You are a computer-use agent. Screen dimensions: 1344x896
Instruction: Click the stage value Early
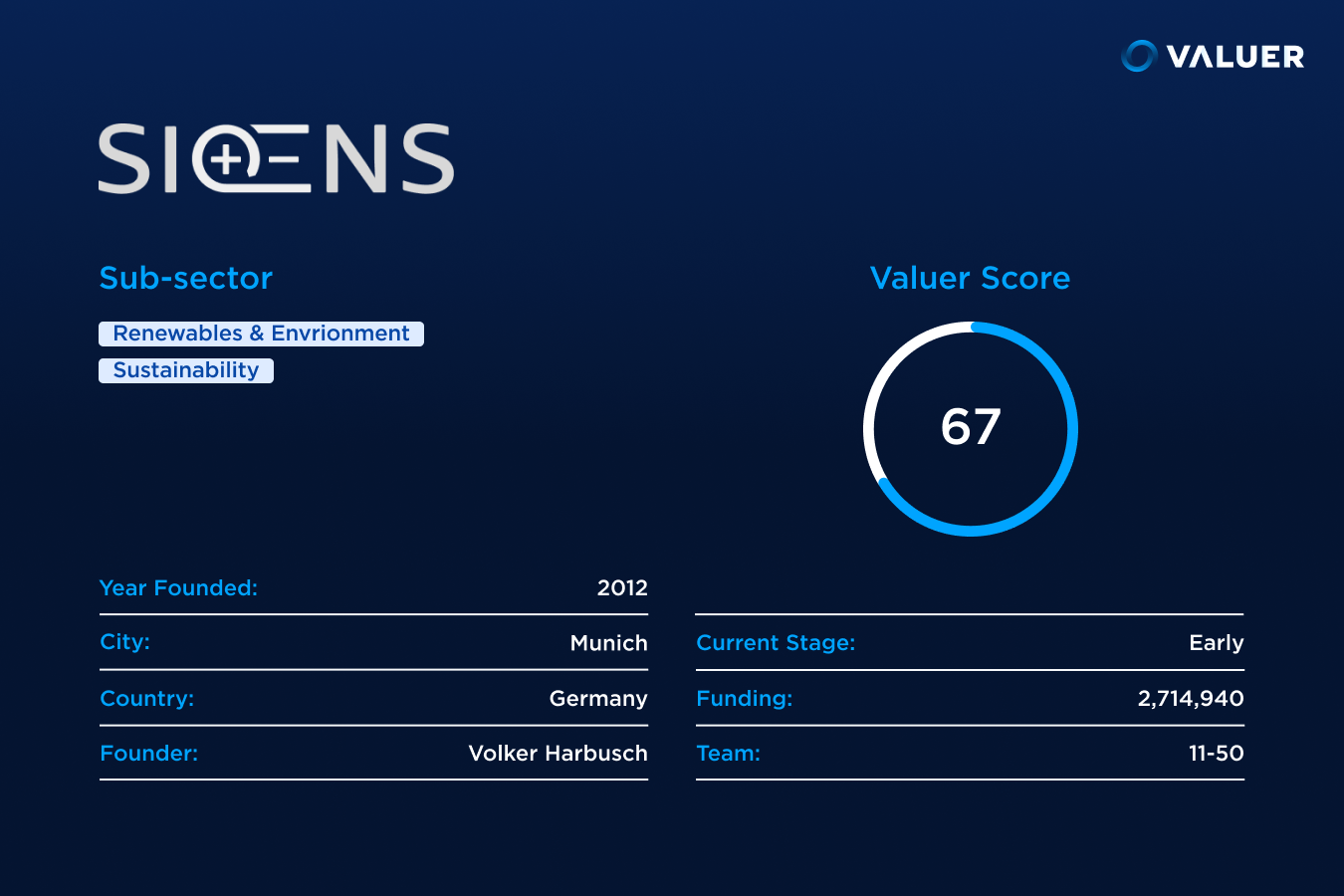[x=1217, y=643]
